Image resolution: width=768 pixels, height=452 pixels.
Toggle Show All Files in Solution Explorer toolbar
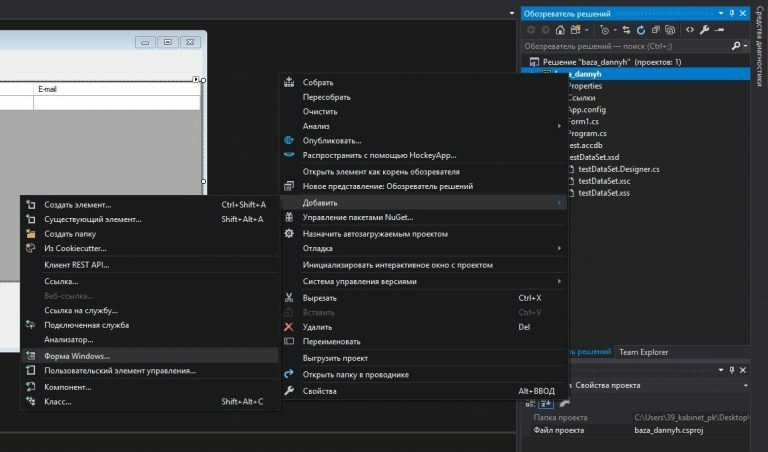(670, 30)
